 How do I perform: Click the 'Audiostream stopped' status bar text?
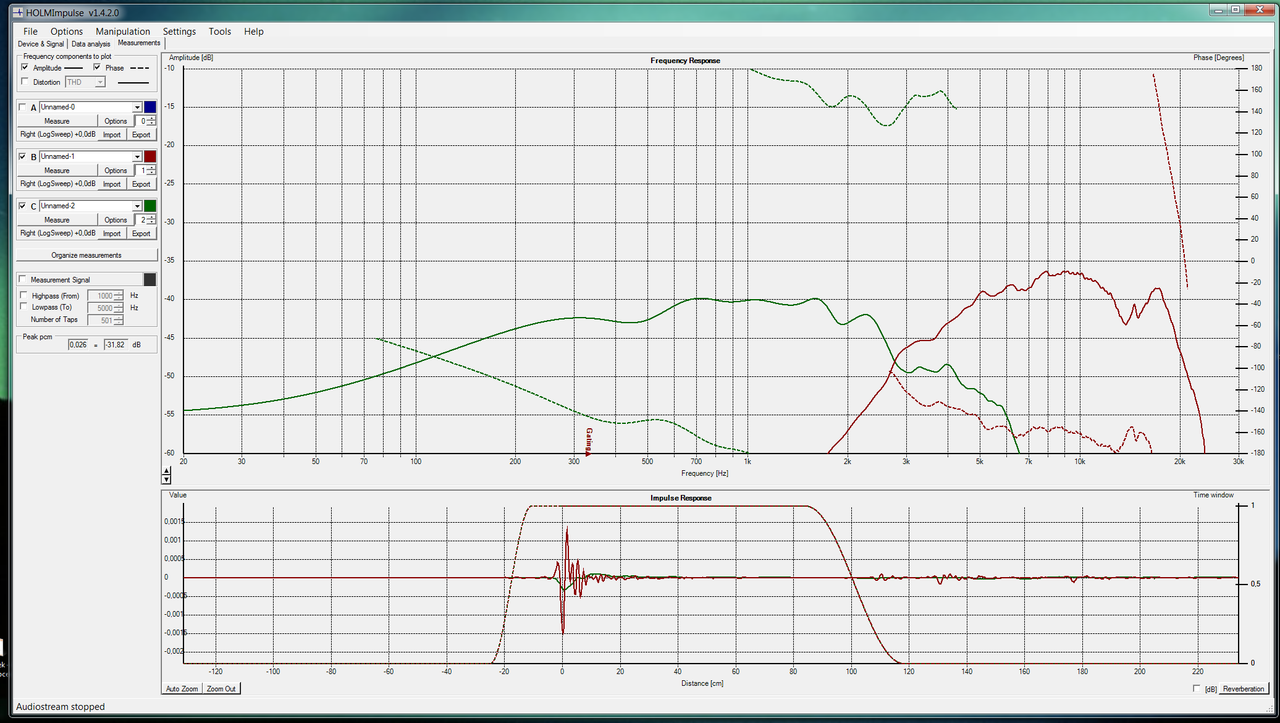pyautogui.click(x=60, y=707)
